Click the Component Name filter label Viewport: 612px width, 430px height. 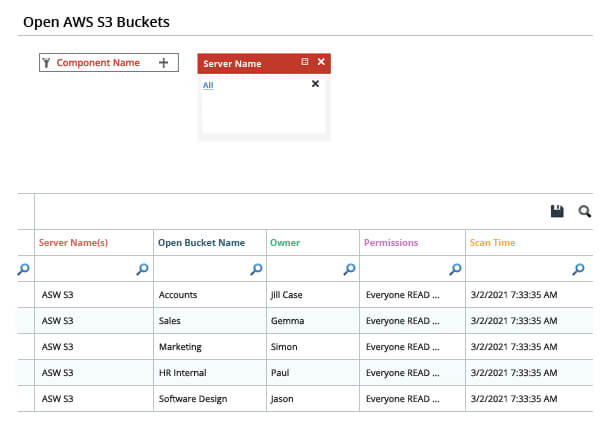click(98, 63)
